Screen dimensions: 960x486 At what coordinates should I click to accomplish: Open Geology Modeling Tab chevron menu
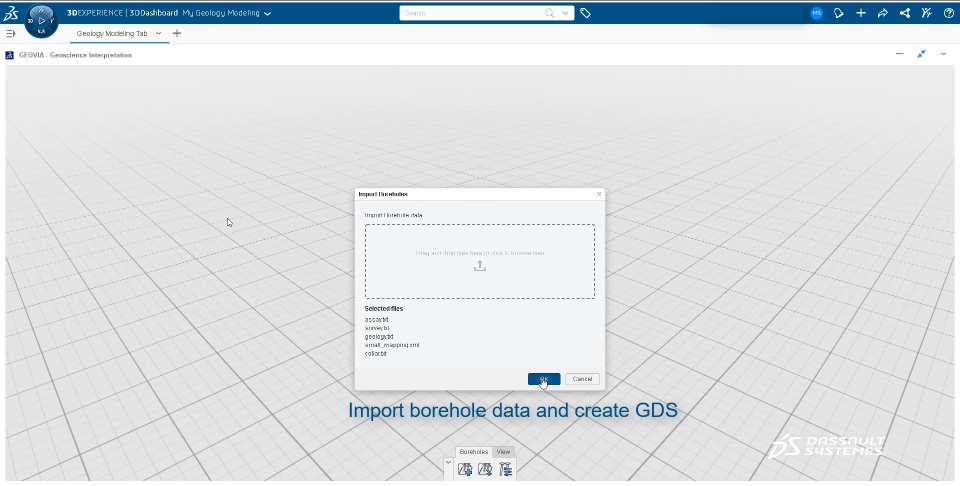click(159, 34)
